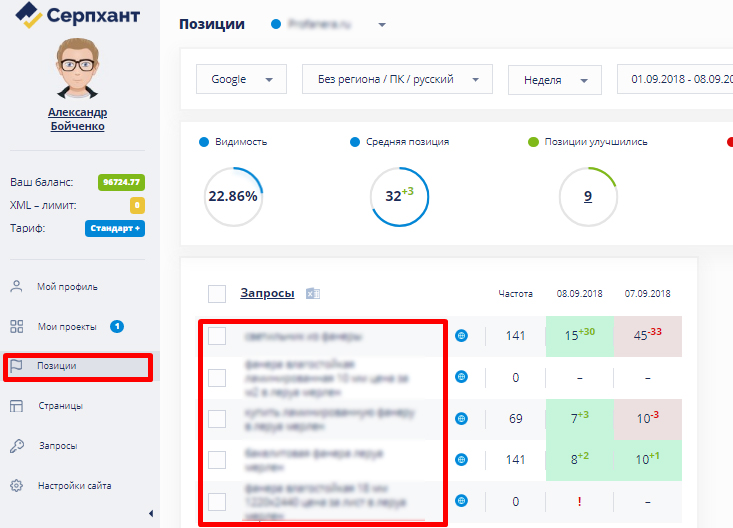Screen dimensions: 733x528
Task: Click the Excel export icon next to Запросы
Action: [x=312, y=294]
